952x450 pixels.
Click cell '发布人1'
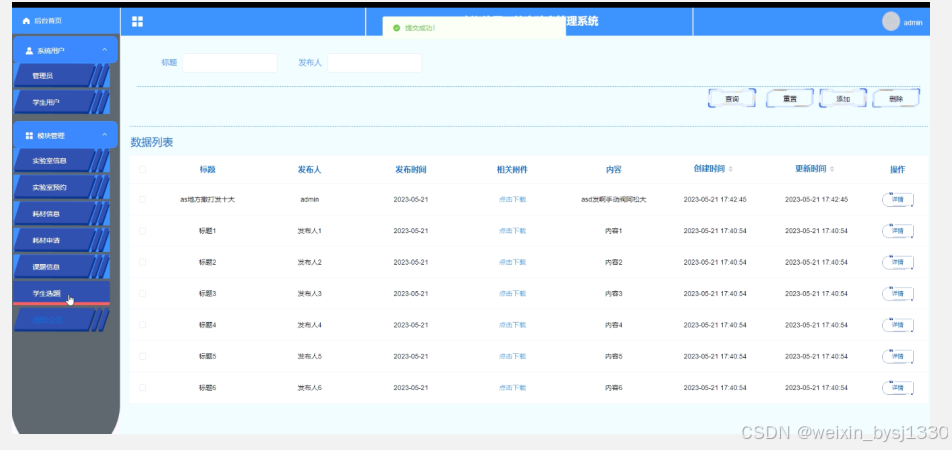[x=309, y=231]
